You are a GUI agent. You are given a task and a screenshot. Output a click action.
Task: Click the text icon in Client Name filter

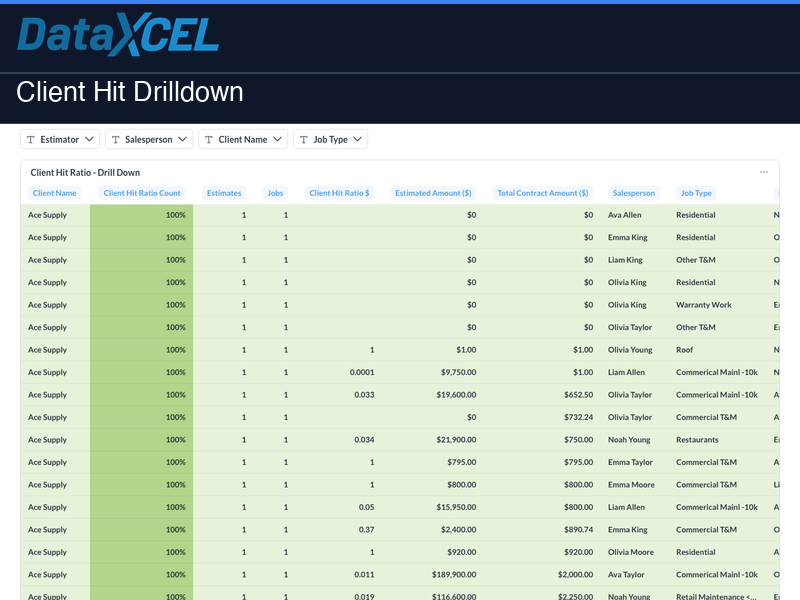pos(208,139)
